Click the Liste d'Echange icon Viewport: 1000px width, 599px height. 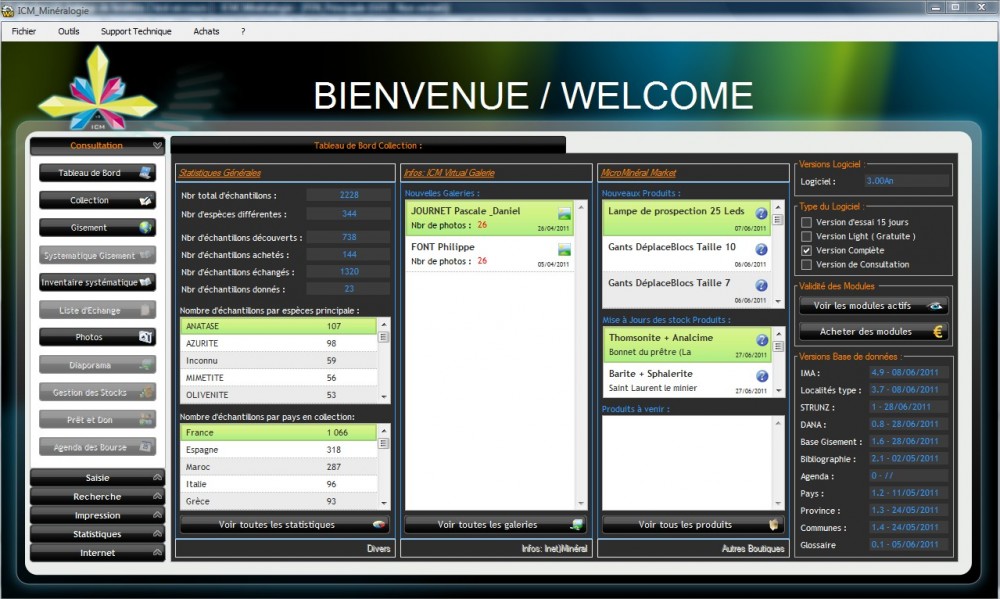click(145, 310)
